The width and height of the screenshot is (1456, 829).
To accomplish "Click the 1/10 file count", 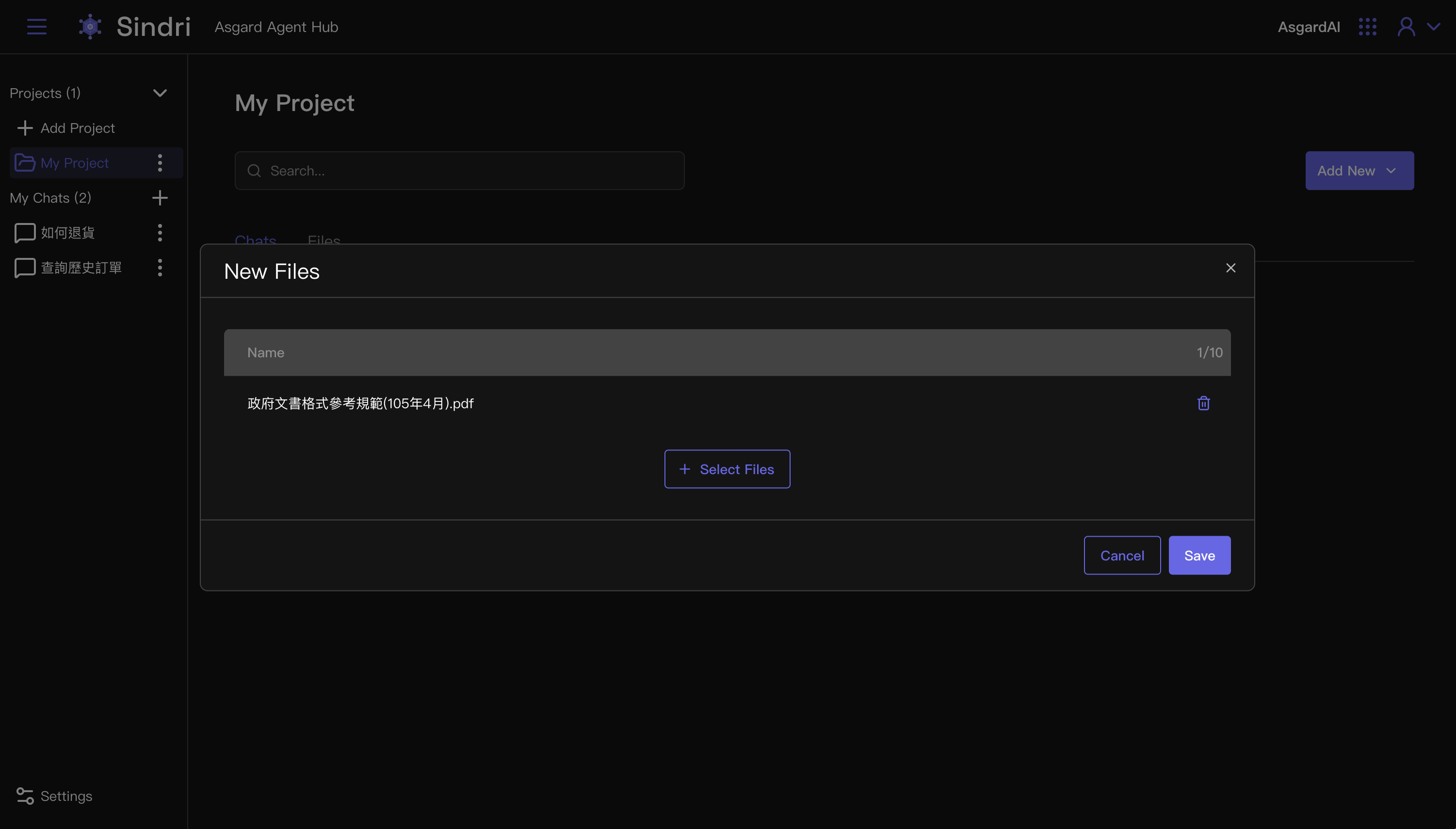I will coord(1209,352).
